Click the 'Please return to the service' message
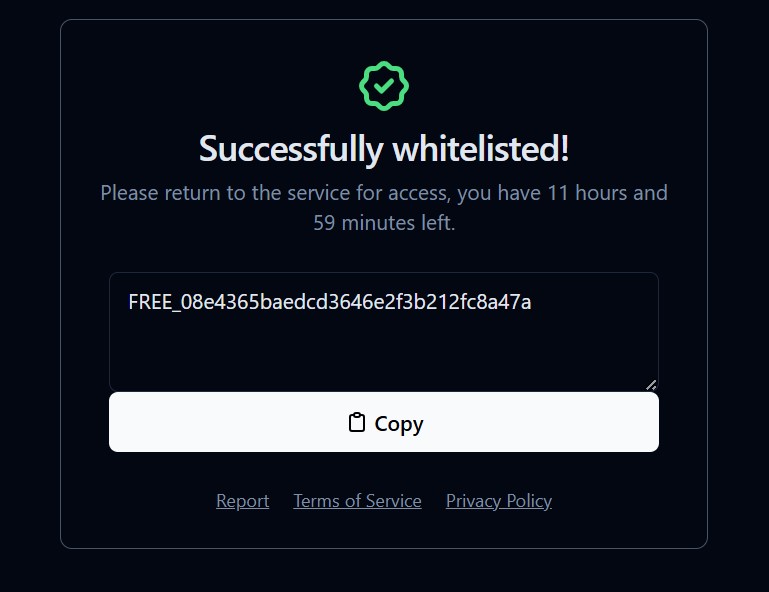 tap(384, 207)
